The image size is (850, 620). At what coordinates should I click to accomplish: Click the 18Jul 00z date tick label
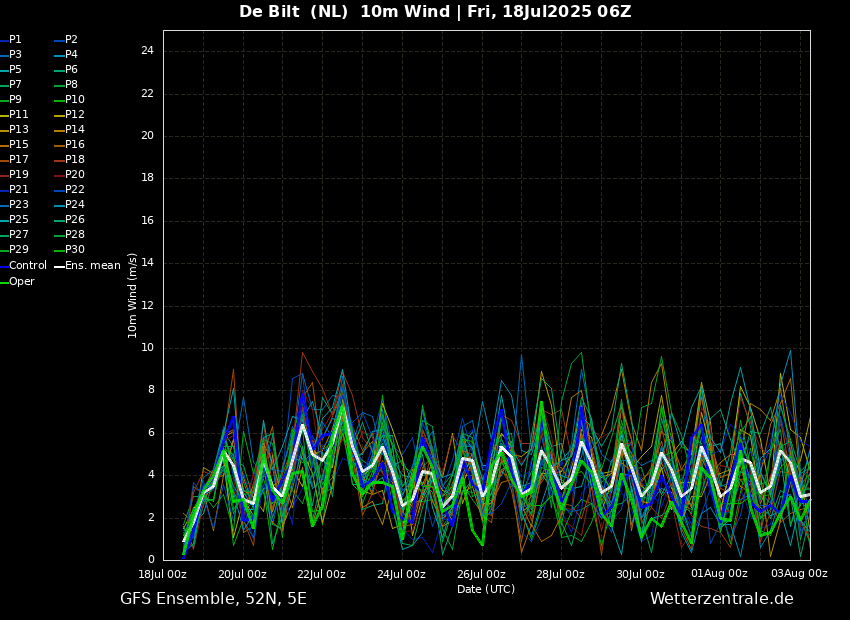pos(163,574)
